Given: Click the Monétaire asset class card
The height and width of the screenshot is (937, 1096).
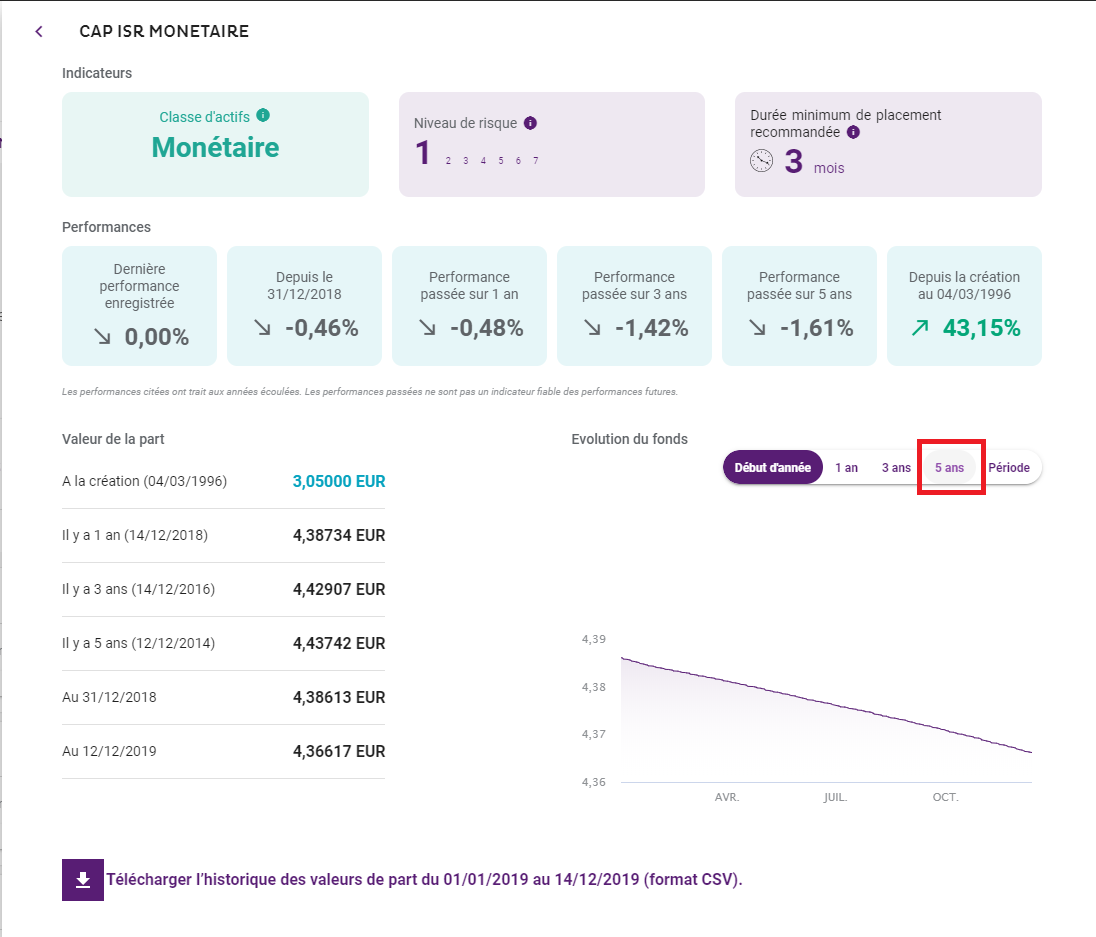Looking at the screenshot, I should tap(215, 145).
